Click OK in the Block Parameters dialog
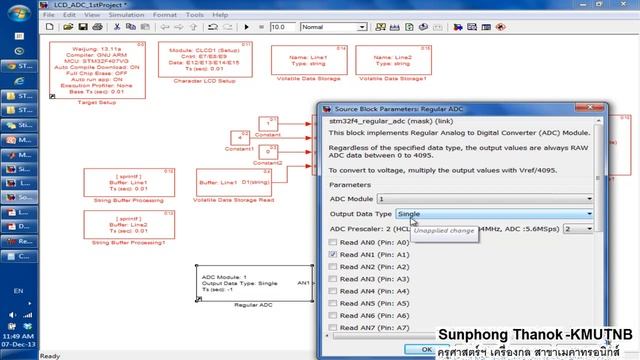 [x=426, y=349]
